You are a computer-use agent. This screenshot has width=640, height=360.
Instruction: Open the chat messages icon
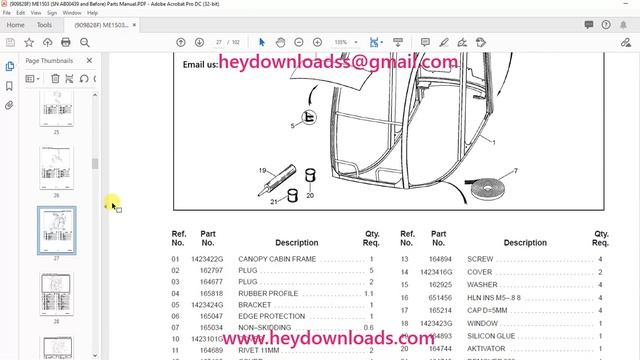pos(589,25)
